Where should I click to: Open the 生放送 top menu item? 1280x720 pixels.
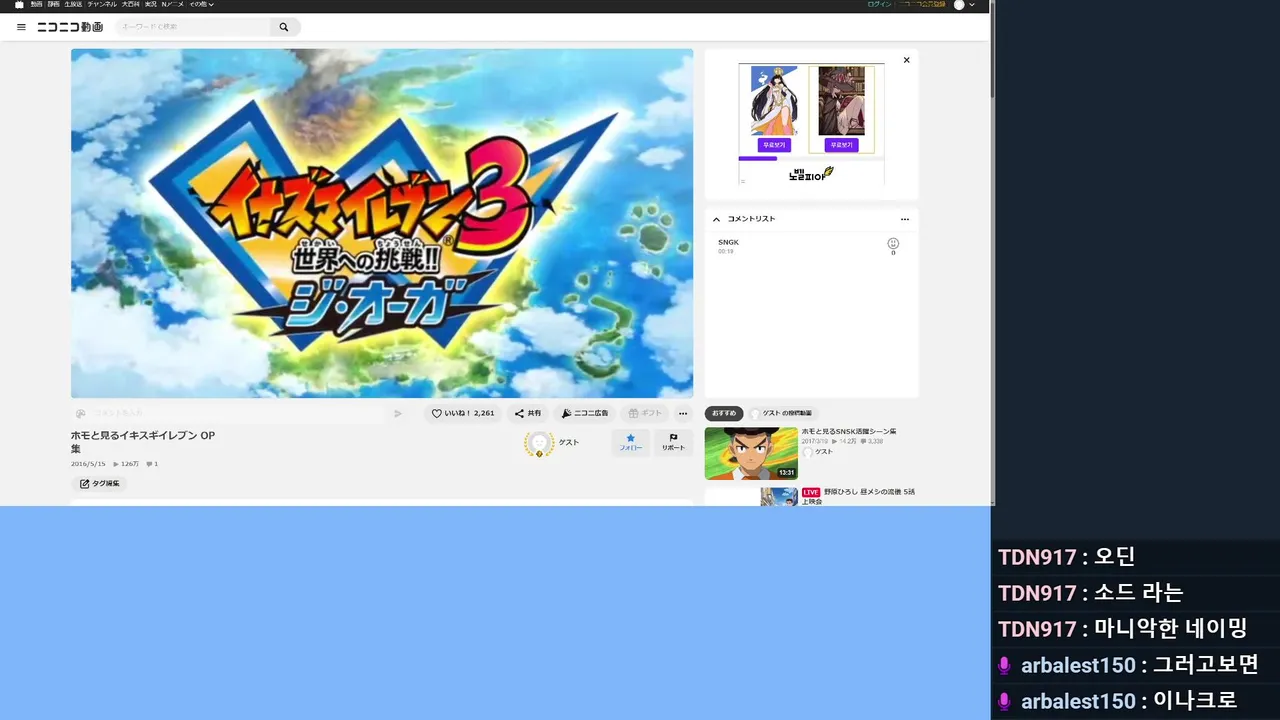[x=73, y=5]
